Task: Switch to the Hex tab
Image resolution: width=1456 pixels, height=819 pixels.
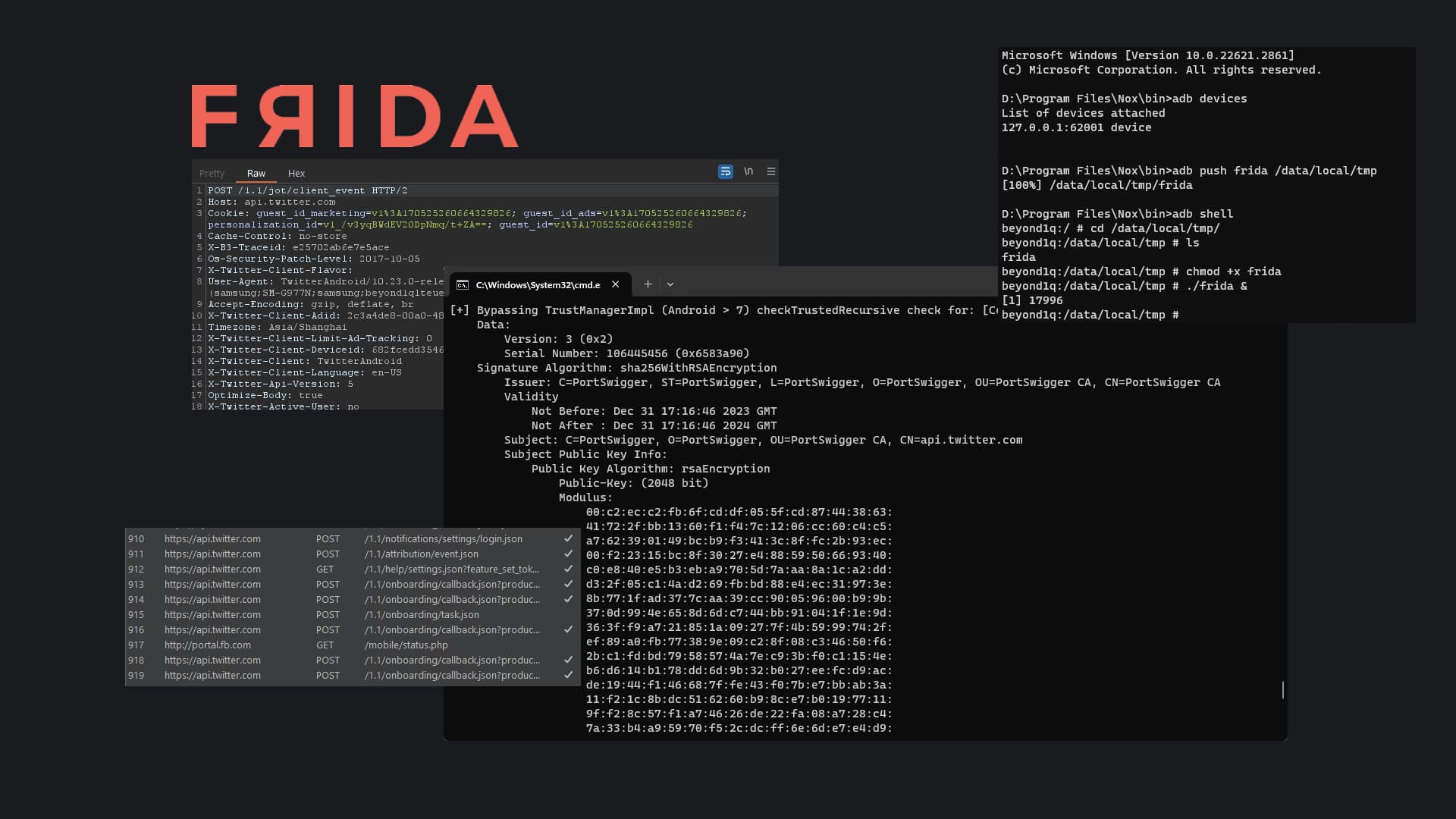Action: (x=297, y=173)
